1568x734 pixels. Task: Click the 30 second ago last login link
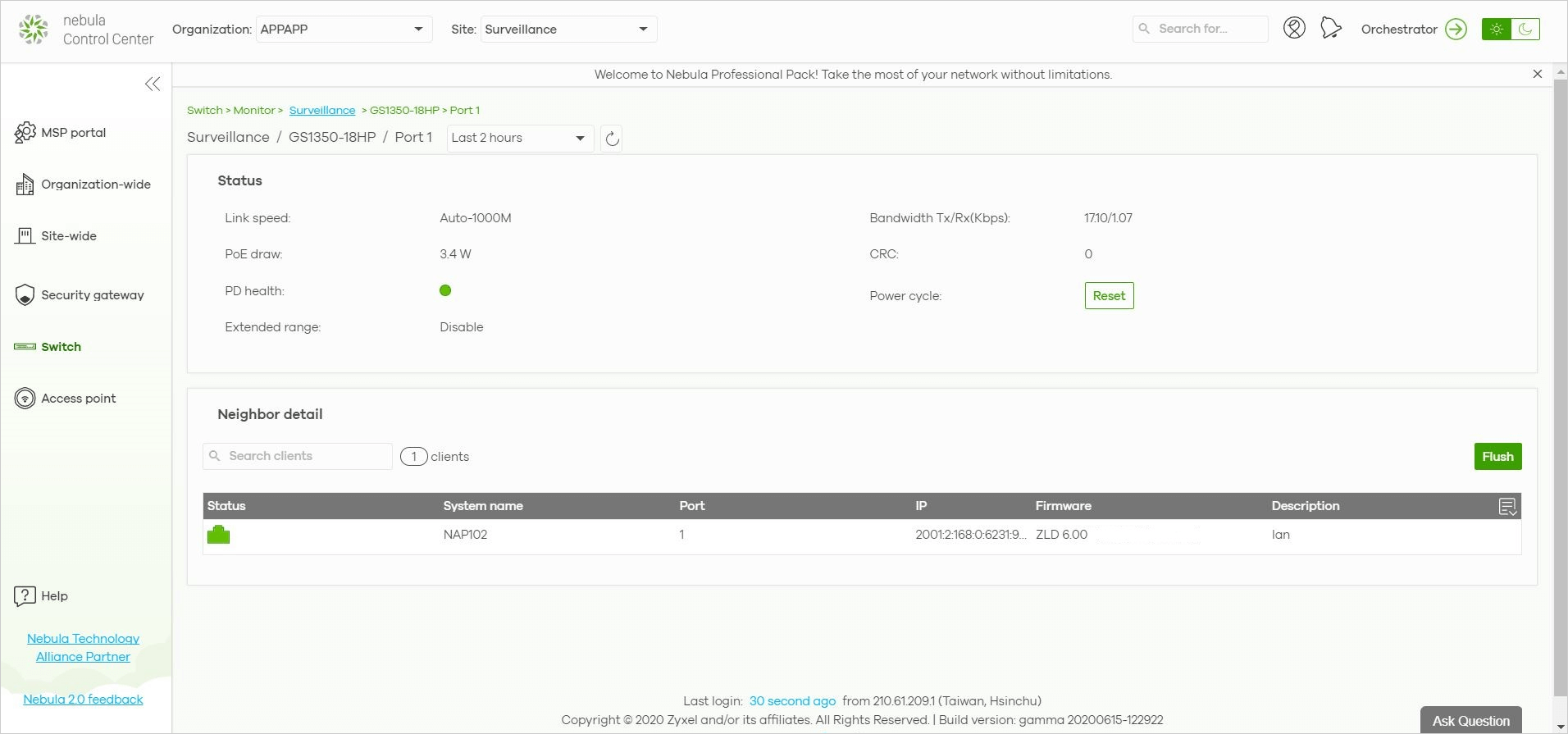[792, 701]
